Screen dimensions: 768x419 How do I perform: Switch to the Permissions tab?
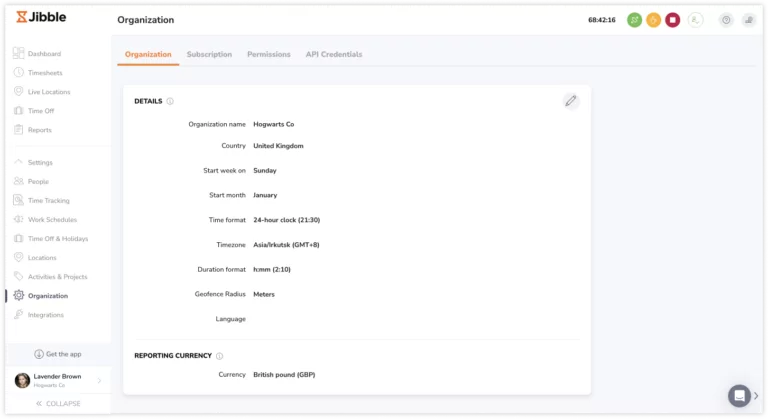[x=268, y=54]
